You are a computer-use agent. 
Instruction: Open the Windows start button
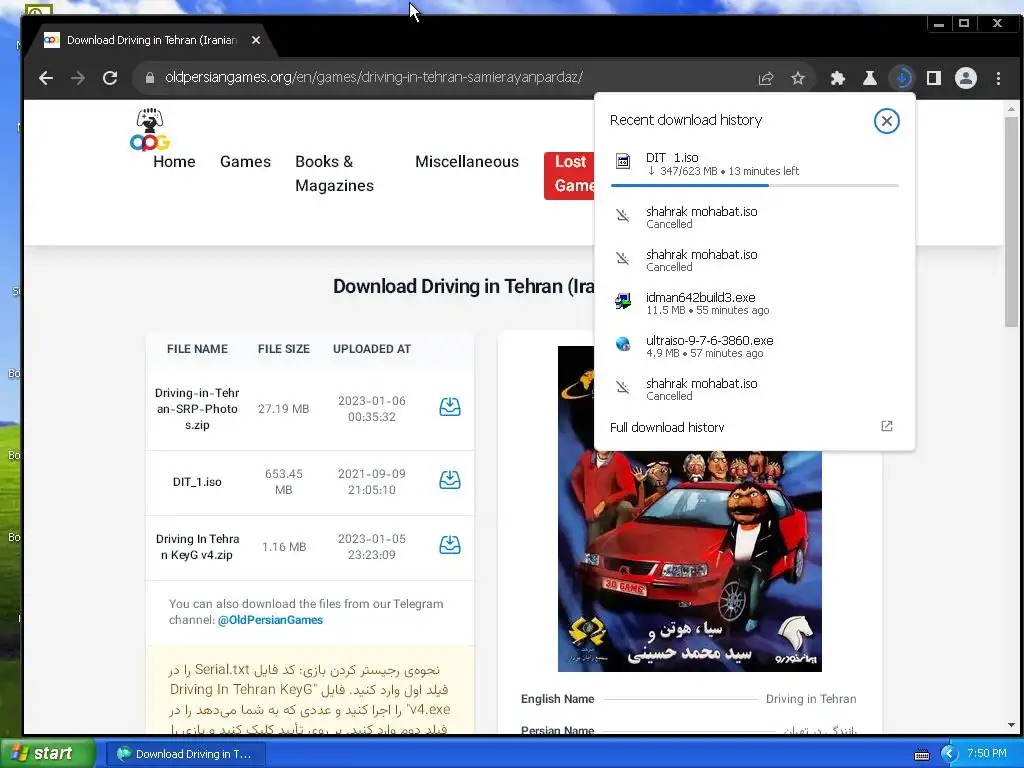(46, 753)
